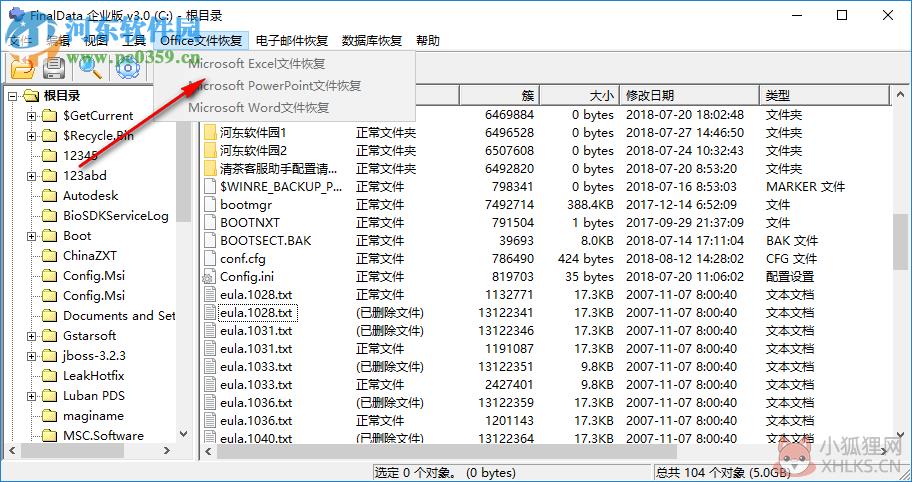
Task: Click the gear file icon next to Config.ini
Action: point(209,277)
